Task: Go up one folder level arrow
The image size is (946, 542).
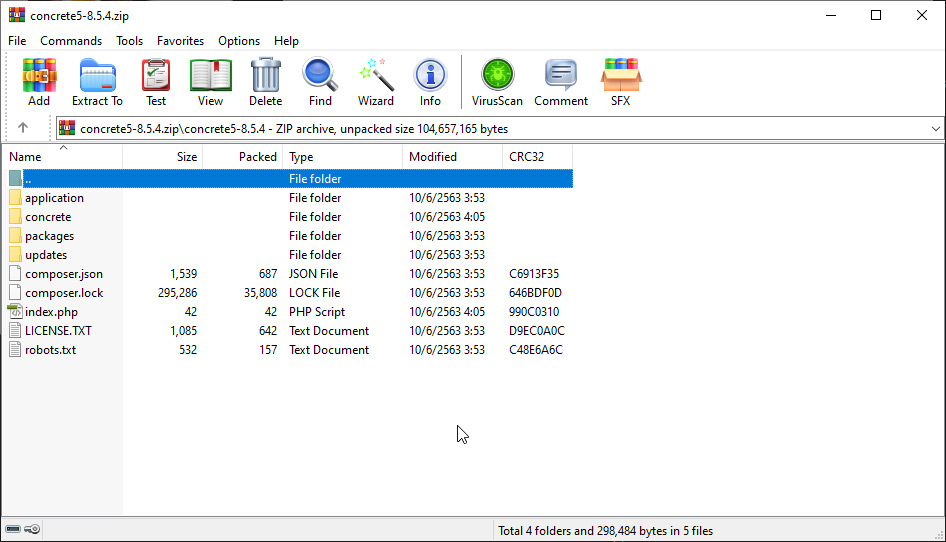Action: [x=23, y=128]
